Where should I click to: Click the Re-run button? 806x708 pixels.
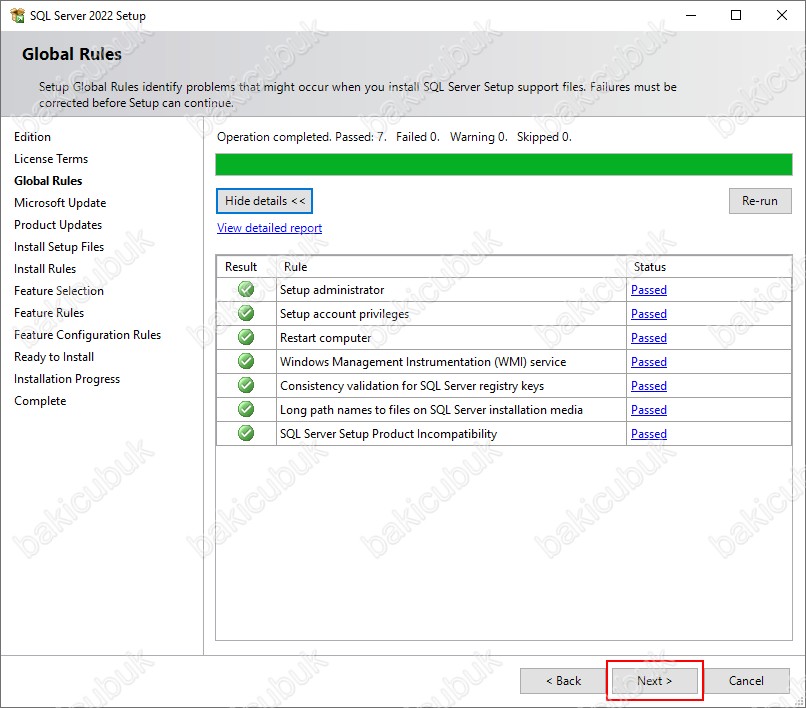click(760, 201)
